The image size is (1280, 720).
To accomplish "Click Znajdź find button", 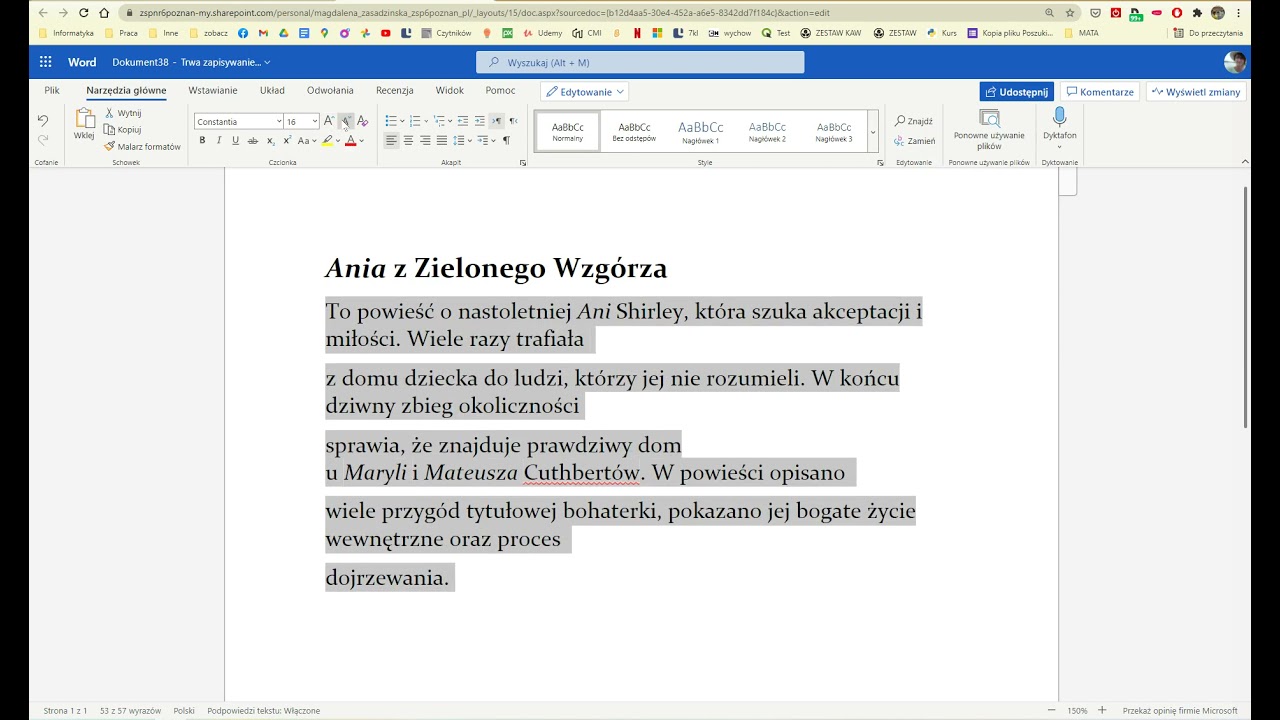I will [913, 121].
